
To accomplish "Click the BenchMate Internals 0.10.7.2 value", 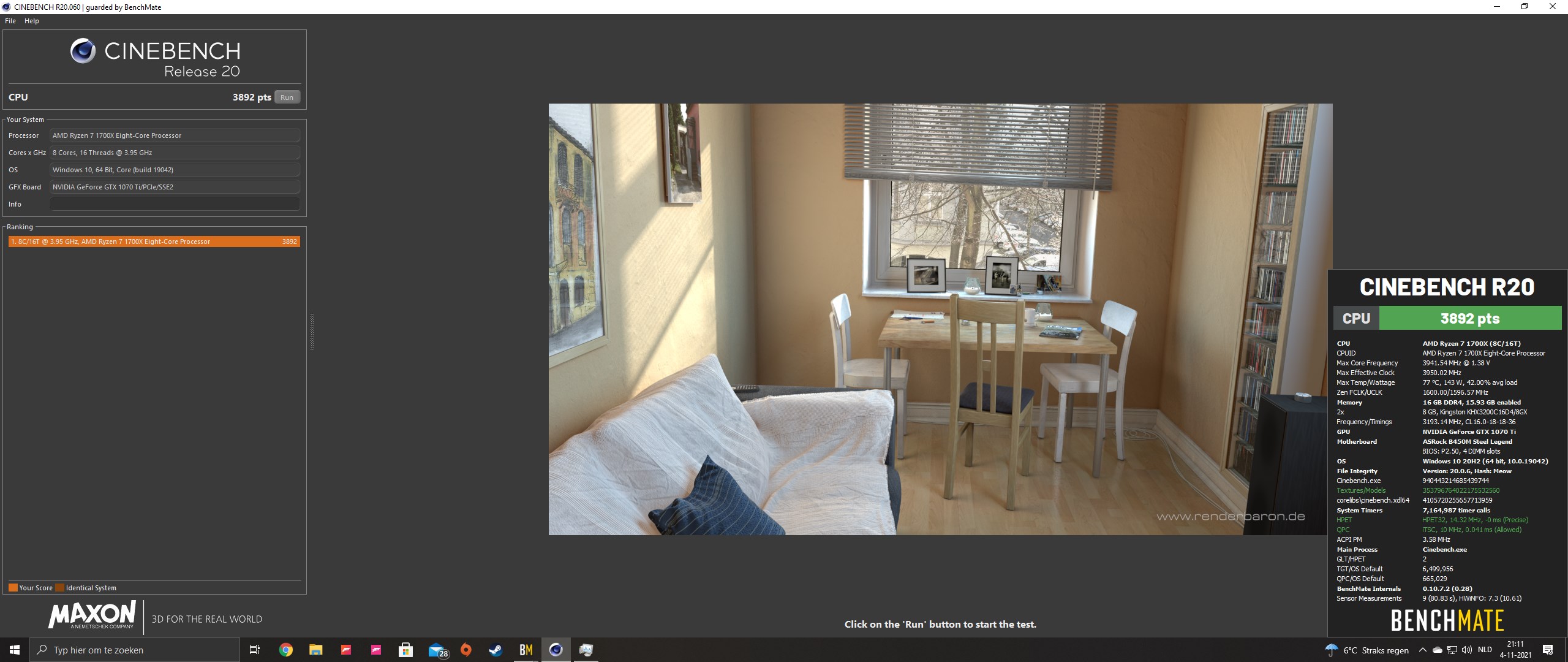I will pos(1447,588).
